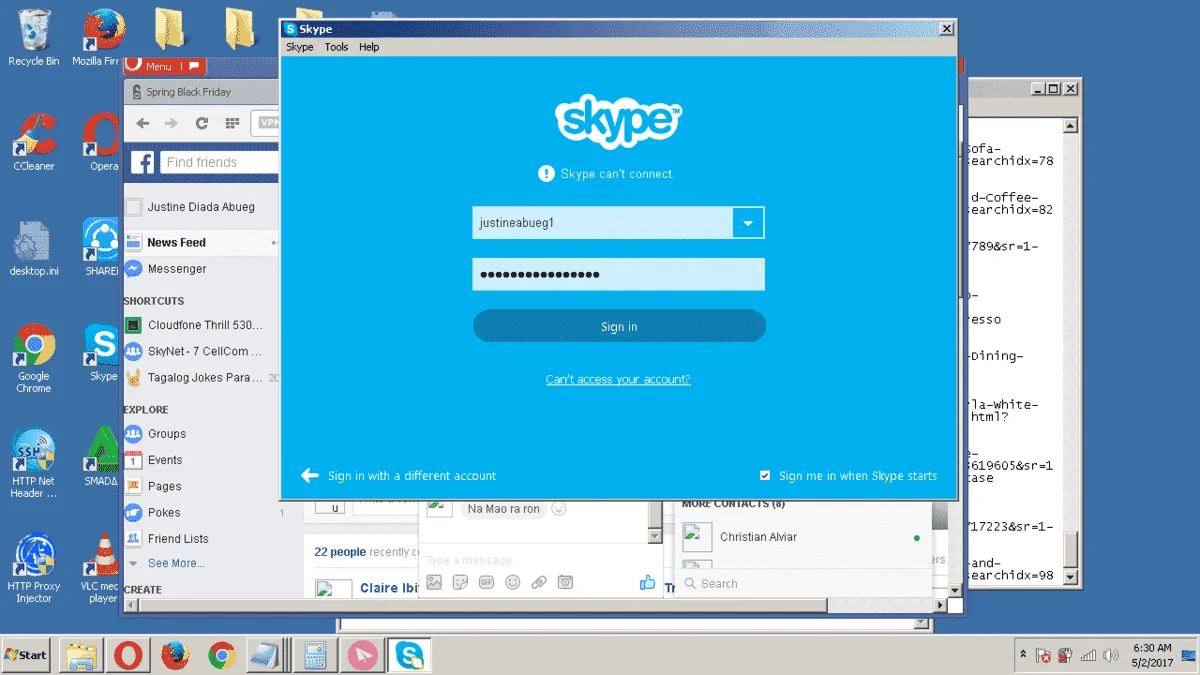Click the Start button

click(x=26, y=655)
